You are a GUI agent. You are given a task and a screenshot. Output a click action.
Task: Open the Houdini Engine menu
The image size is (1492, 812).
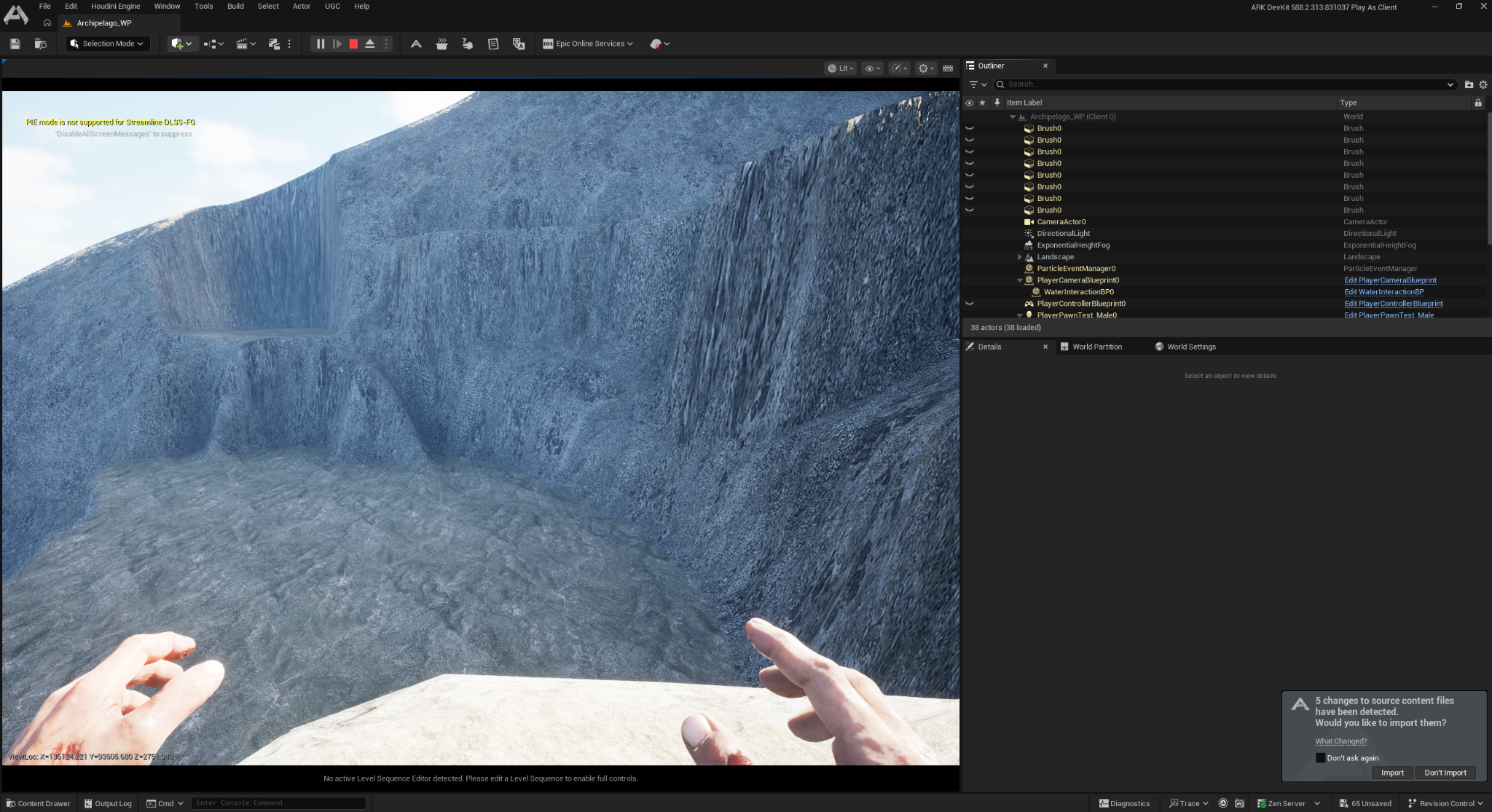[x=115, y=6]
